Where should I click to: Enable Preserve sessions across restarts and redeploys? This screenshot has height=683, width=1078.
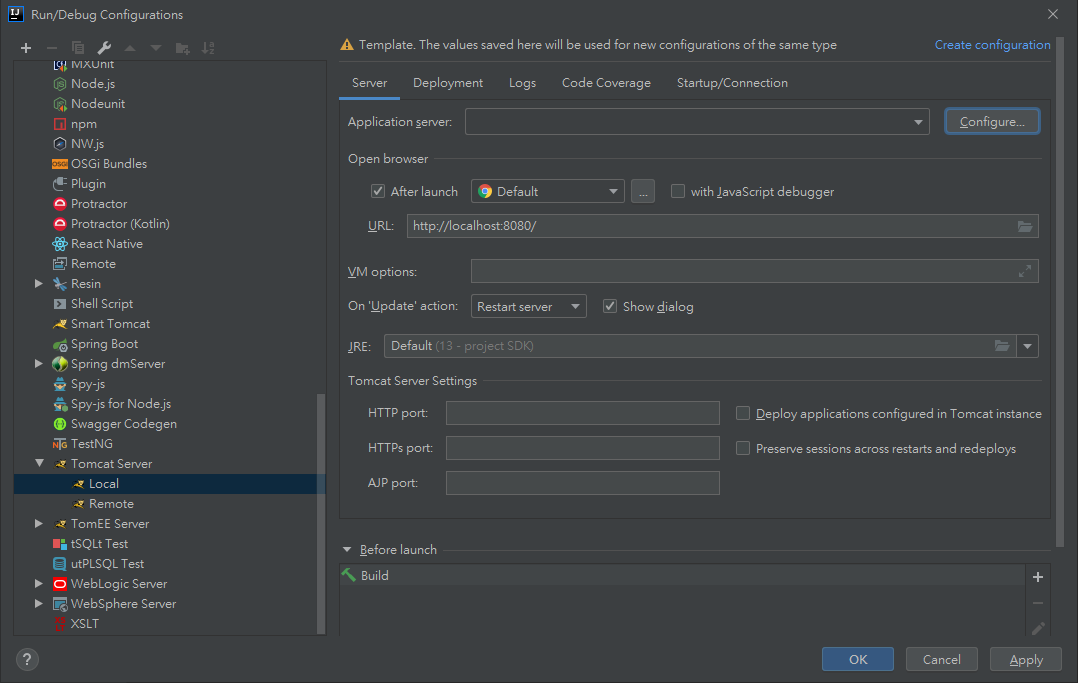742,448
